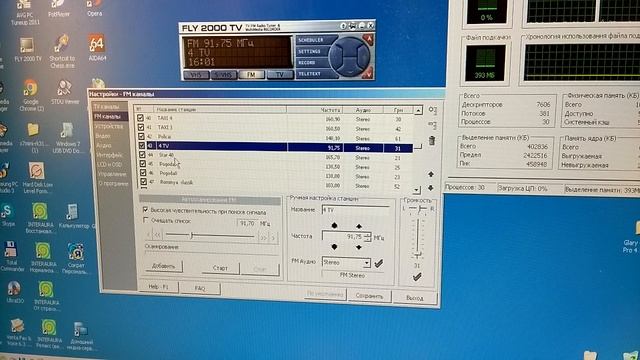Open the Hard Disk Low Level Format icon
The image size is (640, 360).
click(x=36, y=178)
